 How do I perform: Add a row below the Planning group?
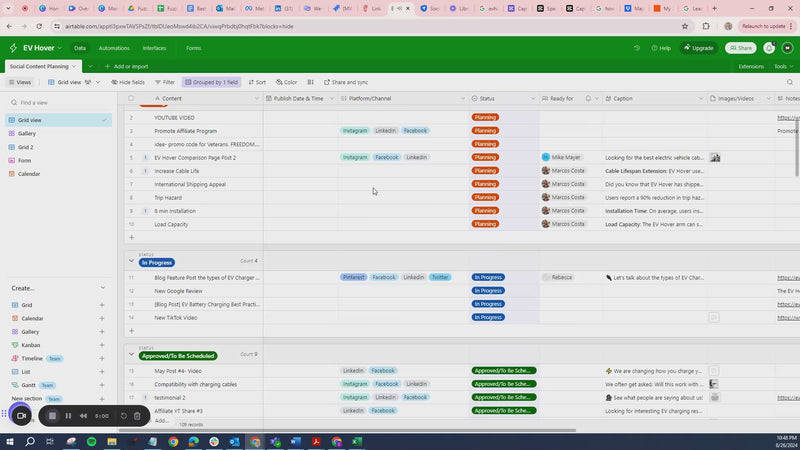pos(132,238)
